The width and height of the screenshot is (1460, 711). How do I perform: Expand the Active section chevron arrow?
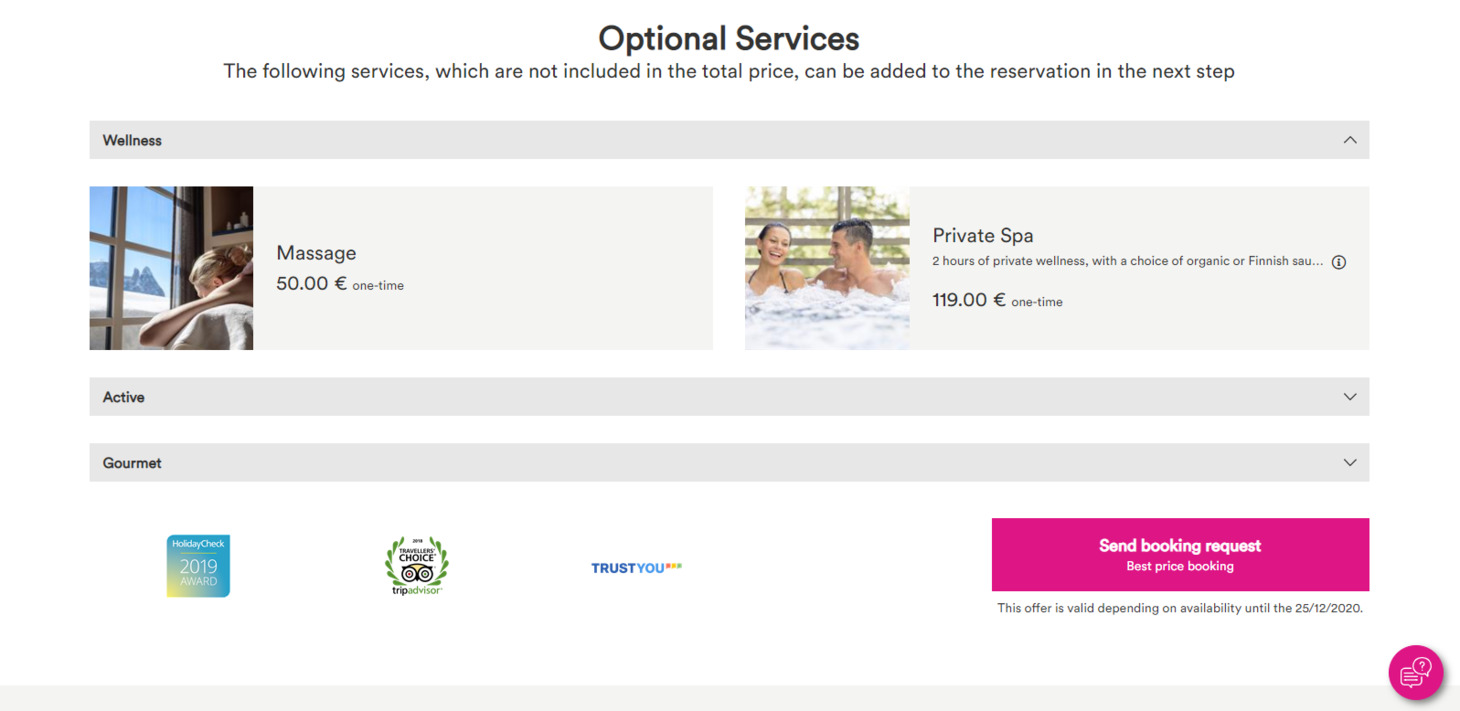click(x=1349, y=397)
